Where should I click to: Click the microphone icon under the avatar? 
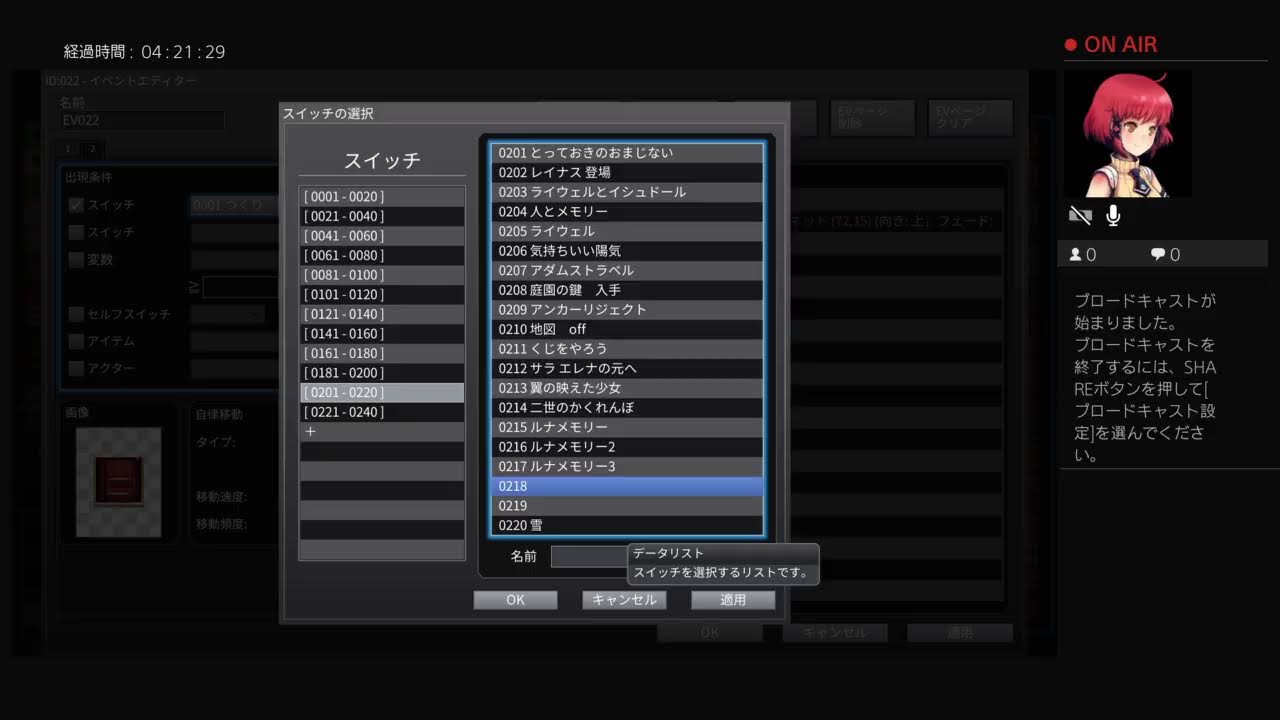[1113, 215]
